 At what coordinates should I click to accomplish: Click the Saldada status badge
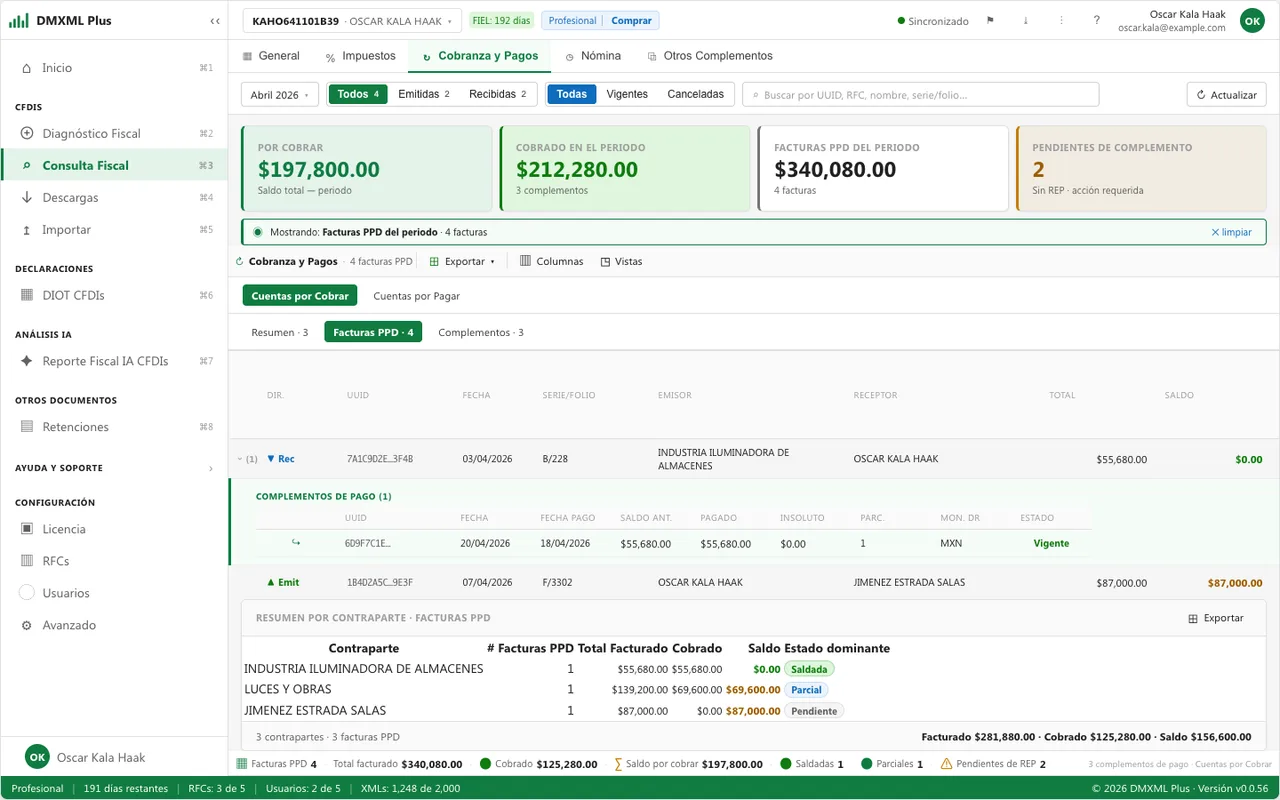point(809,669)
